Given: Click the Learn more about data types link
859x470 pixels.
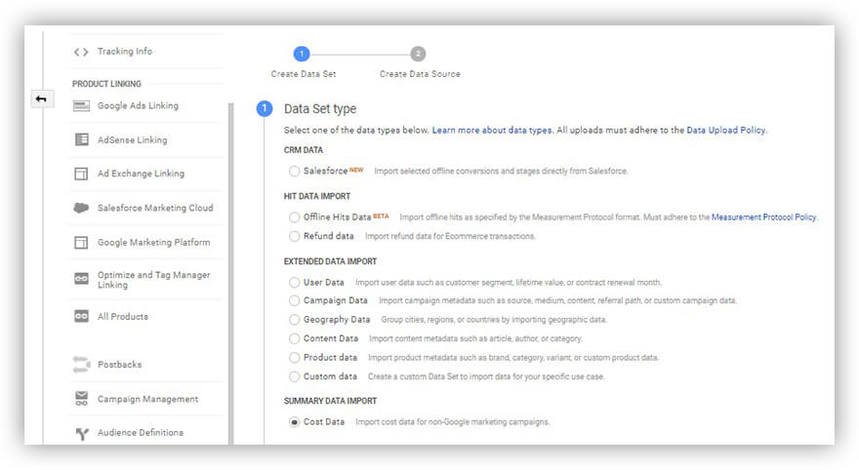Looking at the screenshot, I should tap(491, 130).
